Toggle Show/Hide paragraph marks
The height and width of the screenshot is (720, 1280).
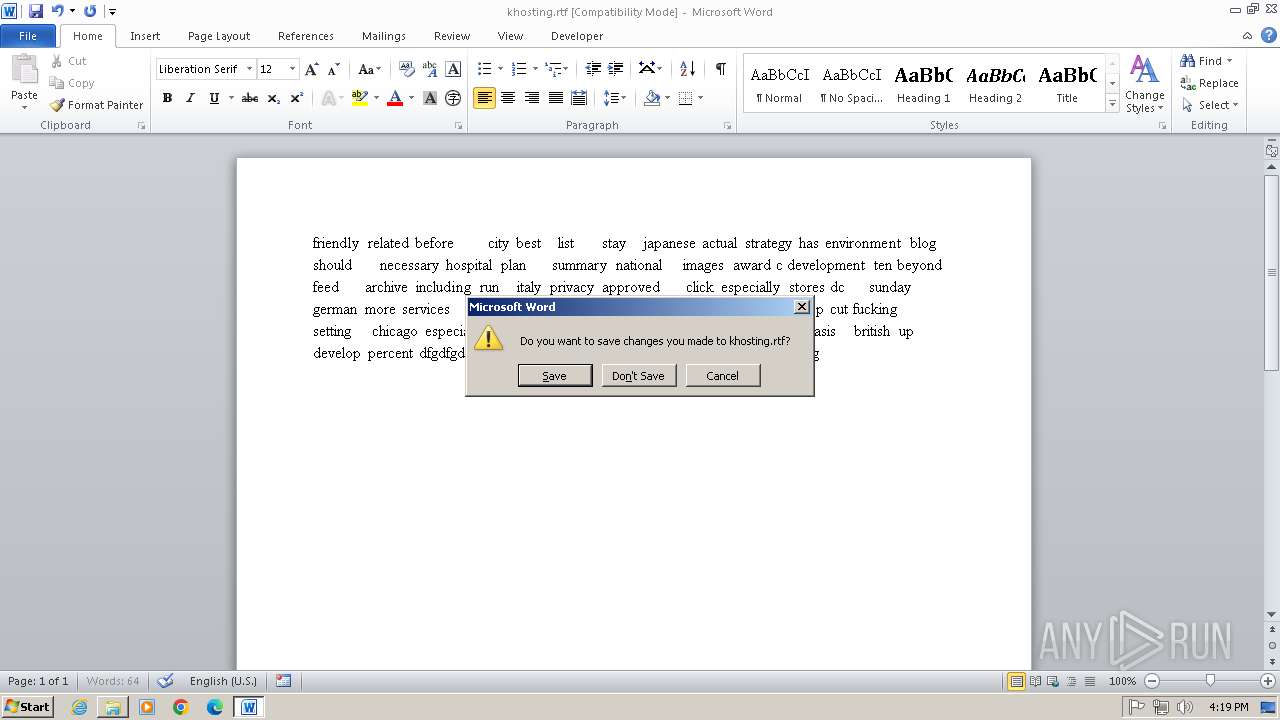pos(720,69)
